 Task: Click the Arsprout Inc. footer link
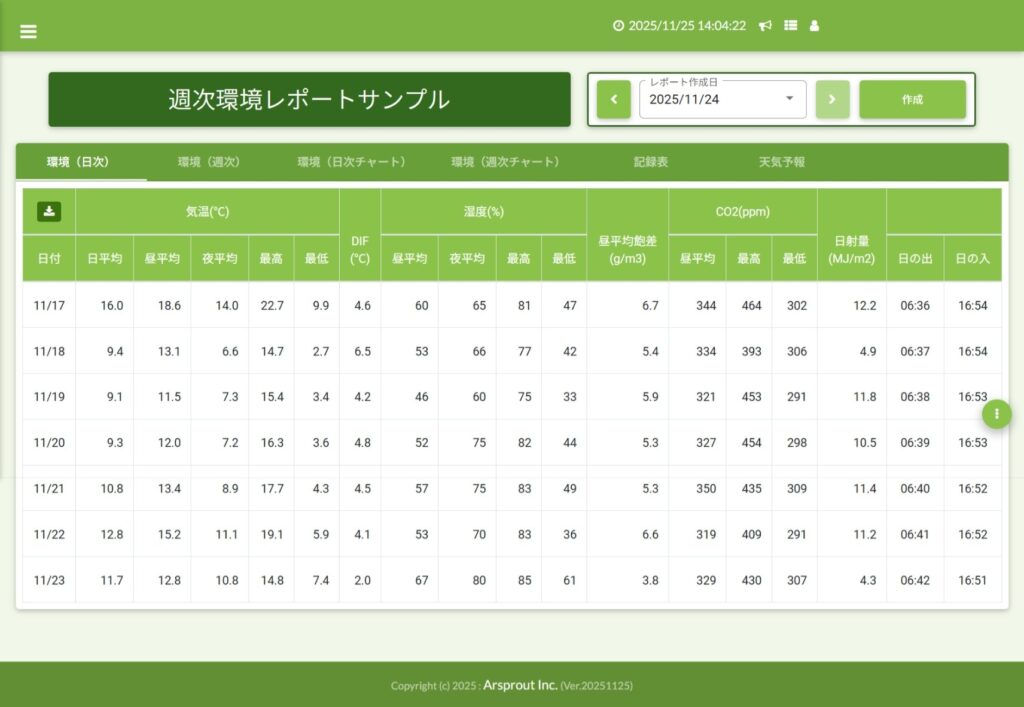click(x=520, y=685)
